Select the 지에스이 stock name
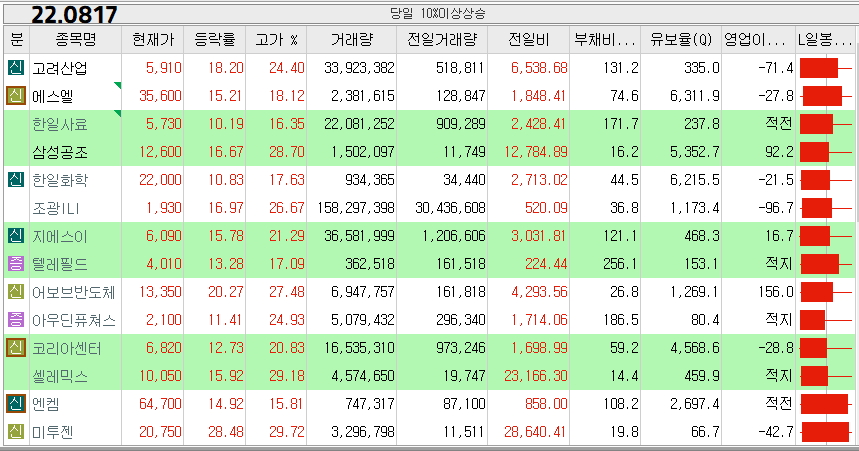This screenshot has height=451, width=859. 60,237
